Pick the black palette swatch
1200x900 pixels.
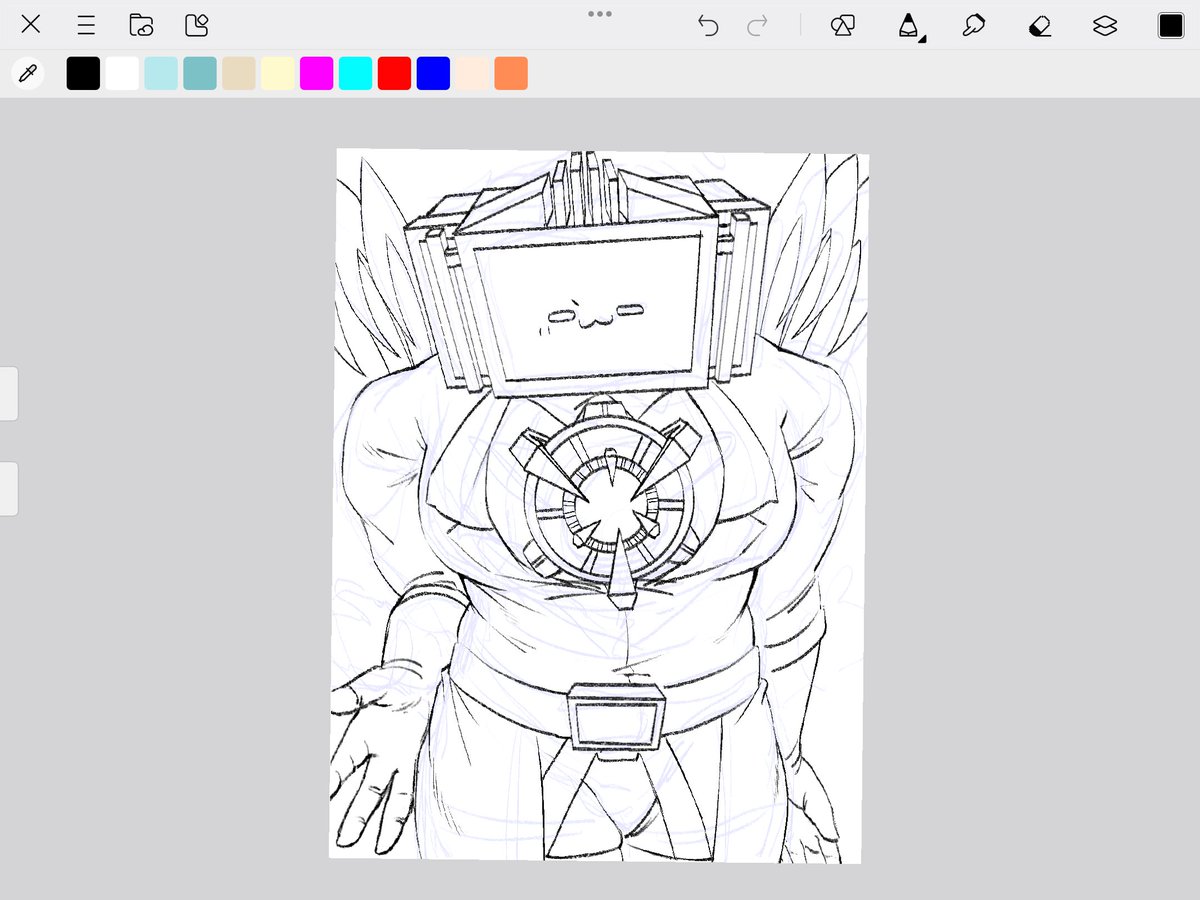[84, 73]
